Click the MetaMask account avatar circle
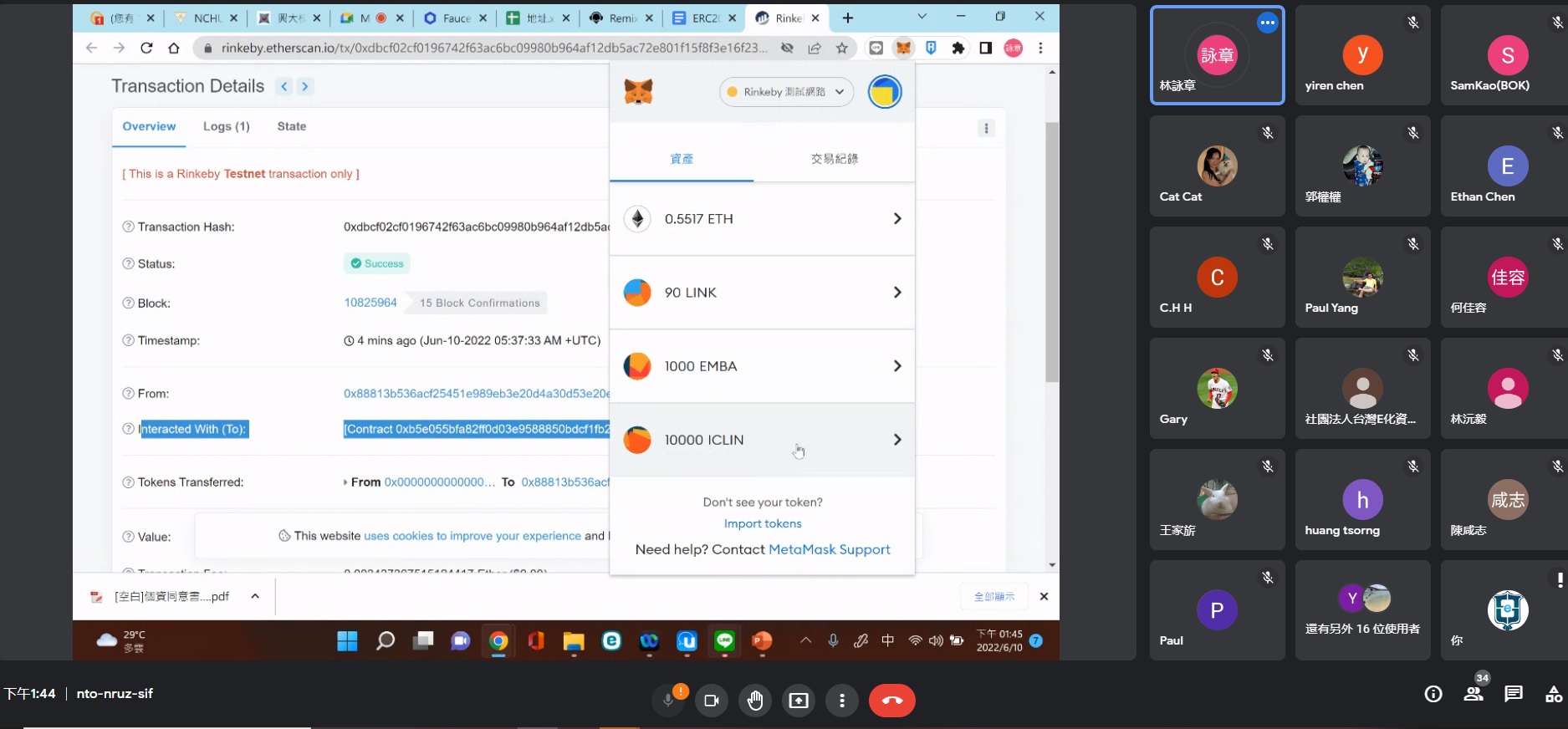Image resolution: width=1568 pixels, height=729 pixels. coord(885,92)
